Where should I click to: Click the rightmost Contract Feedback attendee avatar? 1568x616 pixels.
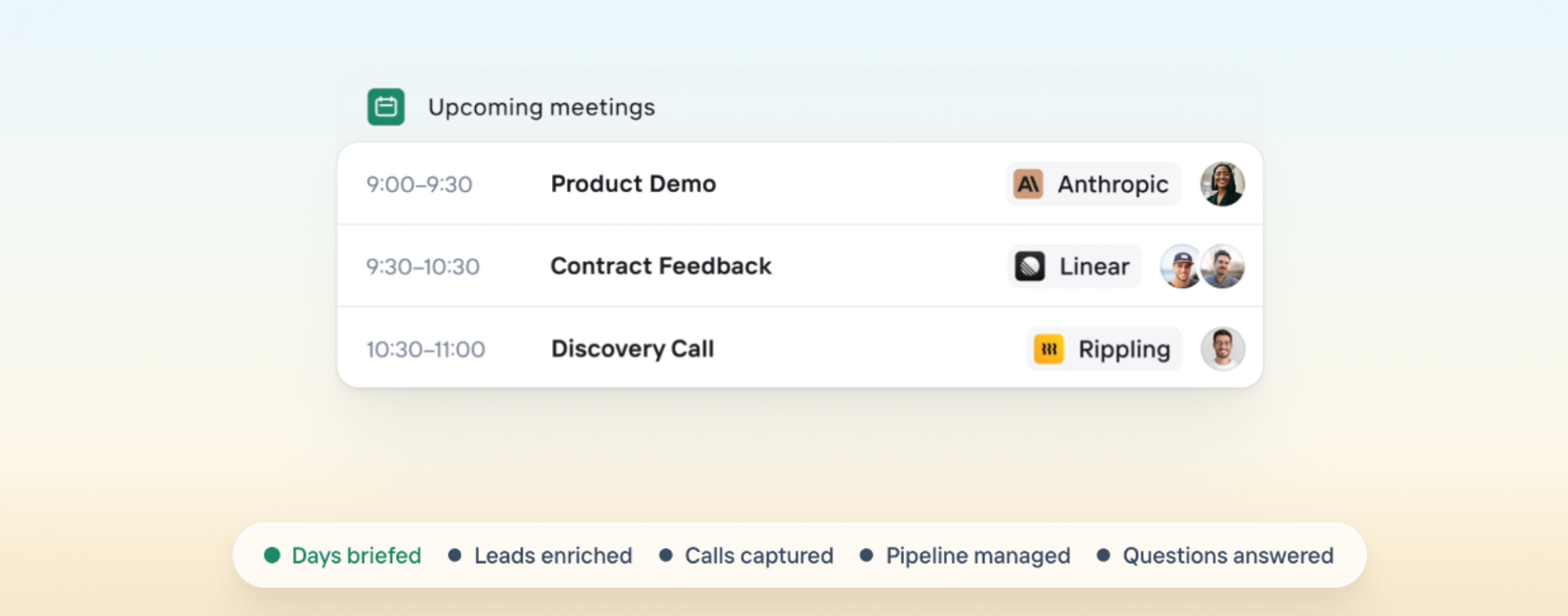1225,266
